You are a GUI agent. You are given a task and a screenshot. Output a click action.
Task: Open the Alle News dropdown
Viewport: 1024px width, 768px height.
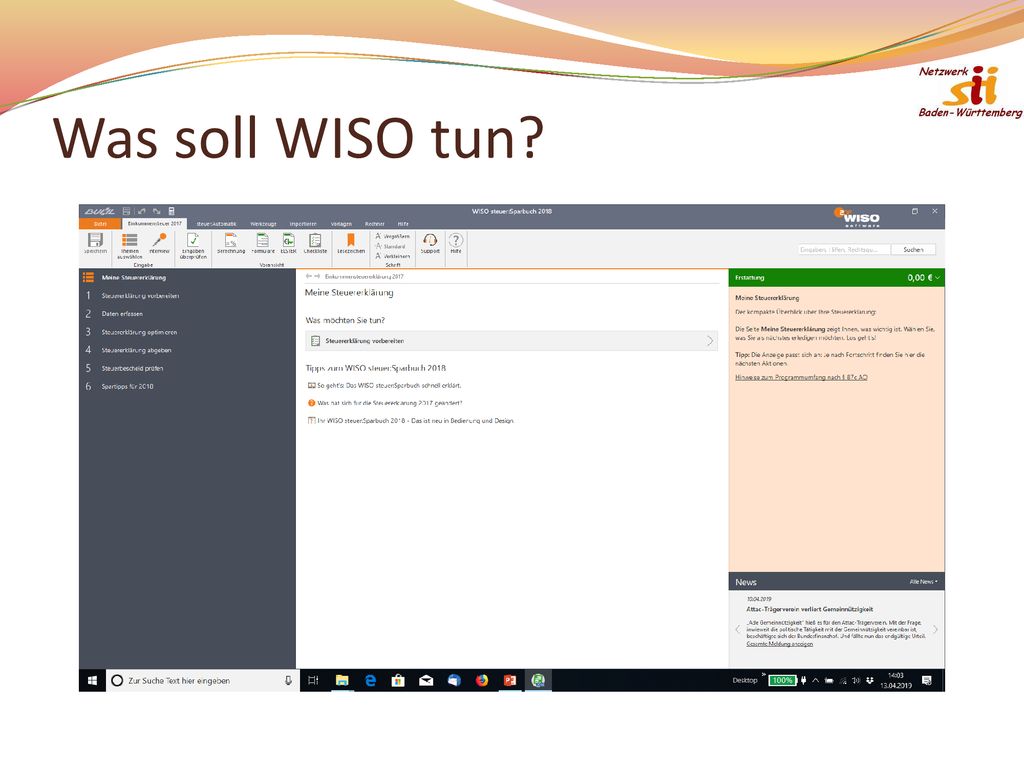[923, 581]
